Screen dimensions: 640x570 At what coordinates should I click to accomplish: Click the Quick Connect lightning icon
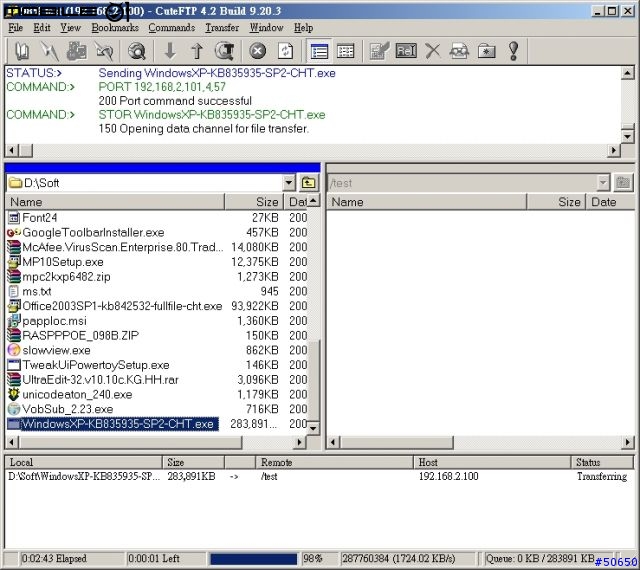[49, 51]
